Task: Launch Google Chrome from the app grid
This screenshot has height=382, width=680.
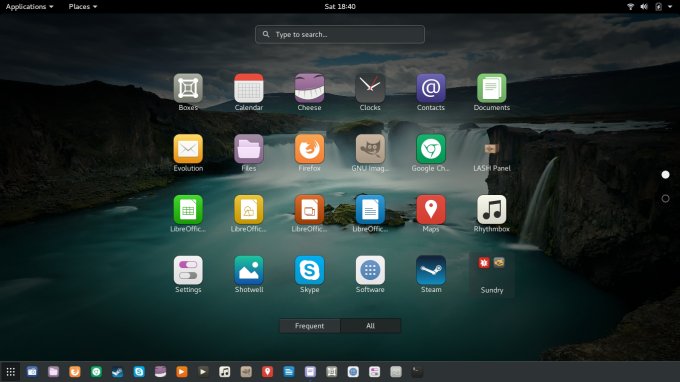Action: coord(431,149)
